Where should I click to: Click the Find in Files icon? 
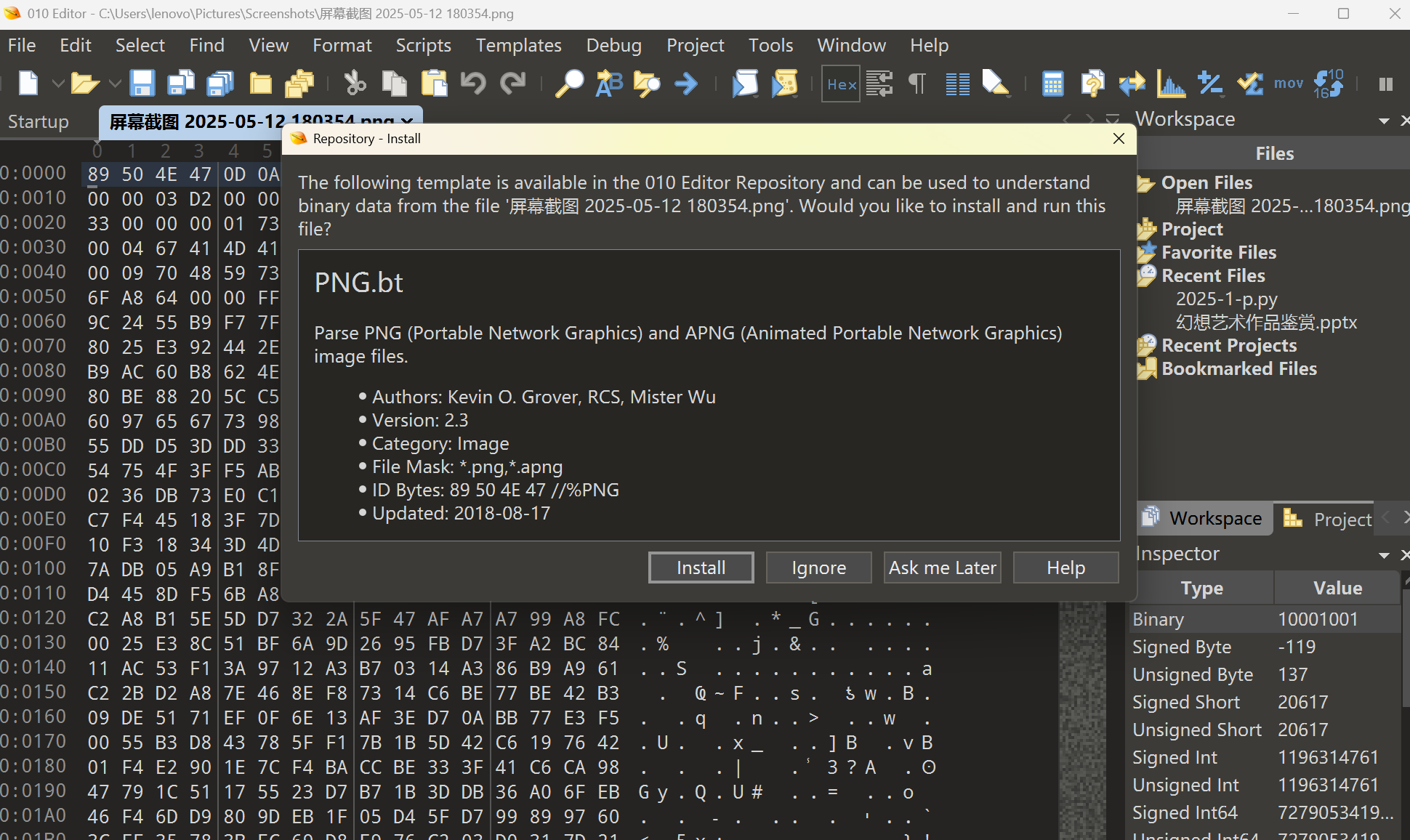pyautogui.click(x=647, y=84)
